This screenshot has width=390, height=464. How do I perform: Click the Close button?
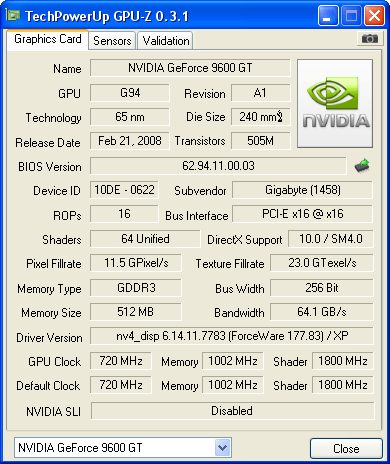pos(346,448)
